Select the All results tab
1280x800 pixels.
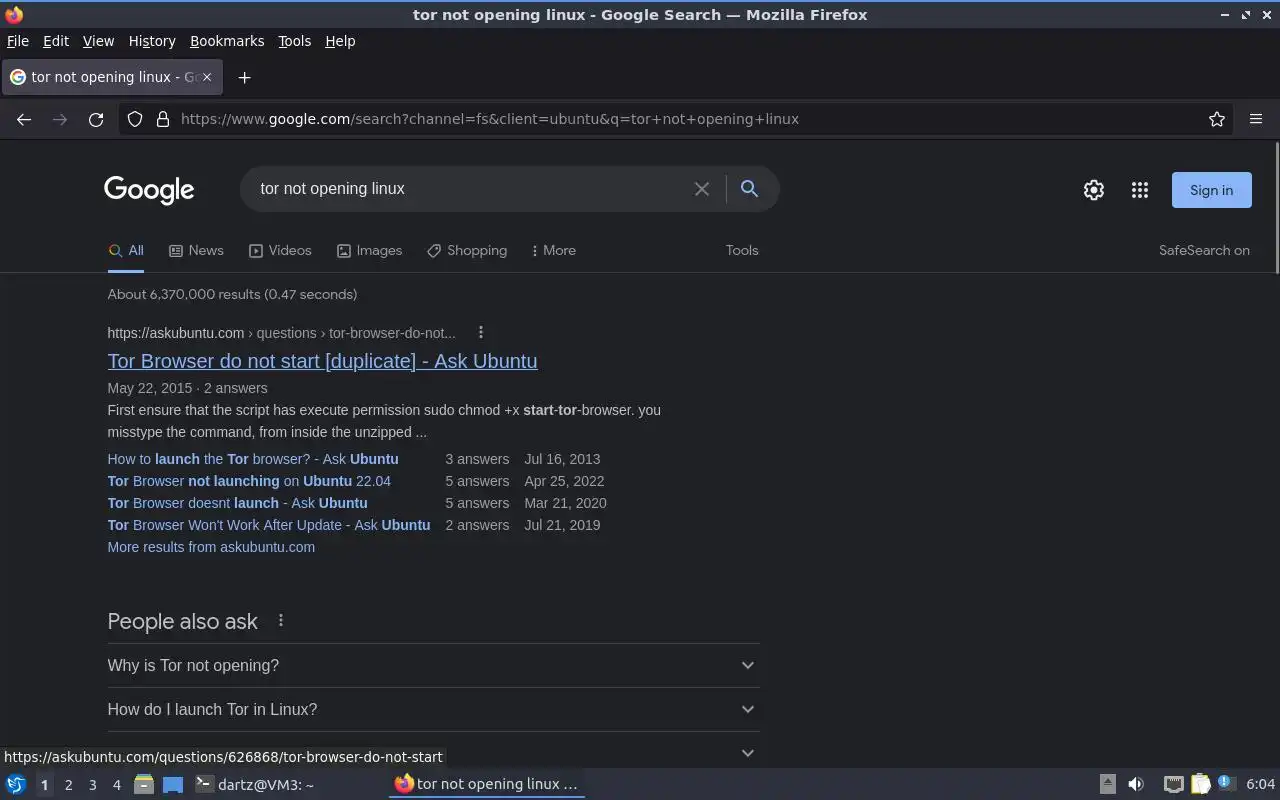click(x=126, y=250)
